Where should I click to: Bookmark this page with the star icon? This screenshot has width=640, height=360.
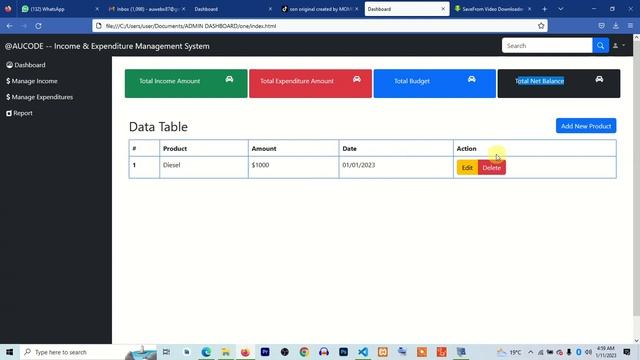(x=541, y=26)
